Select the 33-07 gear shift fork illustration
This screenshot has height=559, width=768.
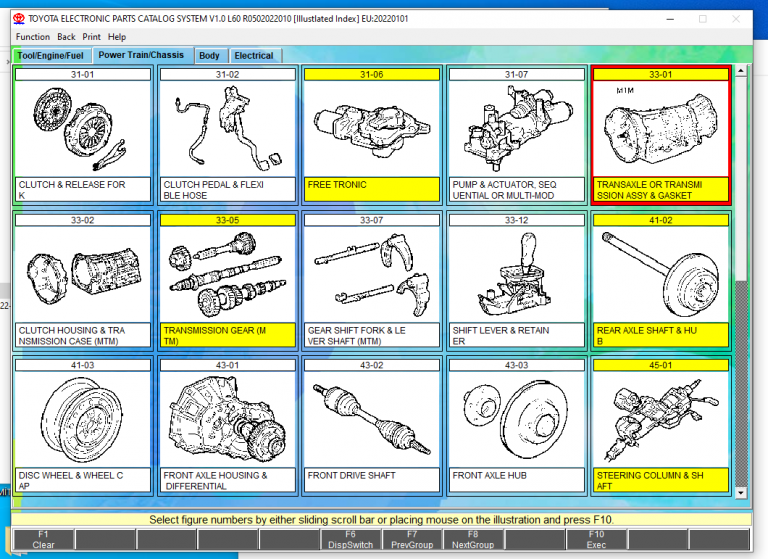(372, 274)
